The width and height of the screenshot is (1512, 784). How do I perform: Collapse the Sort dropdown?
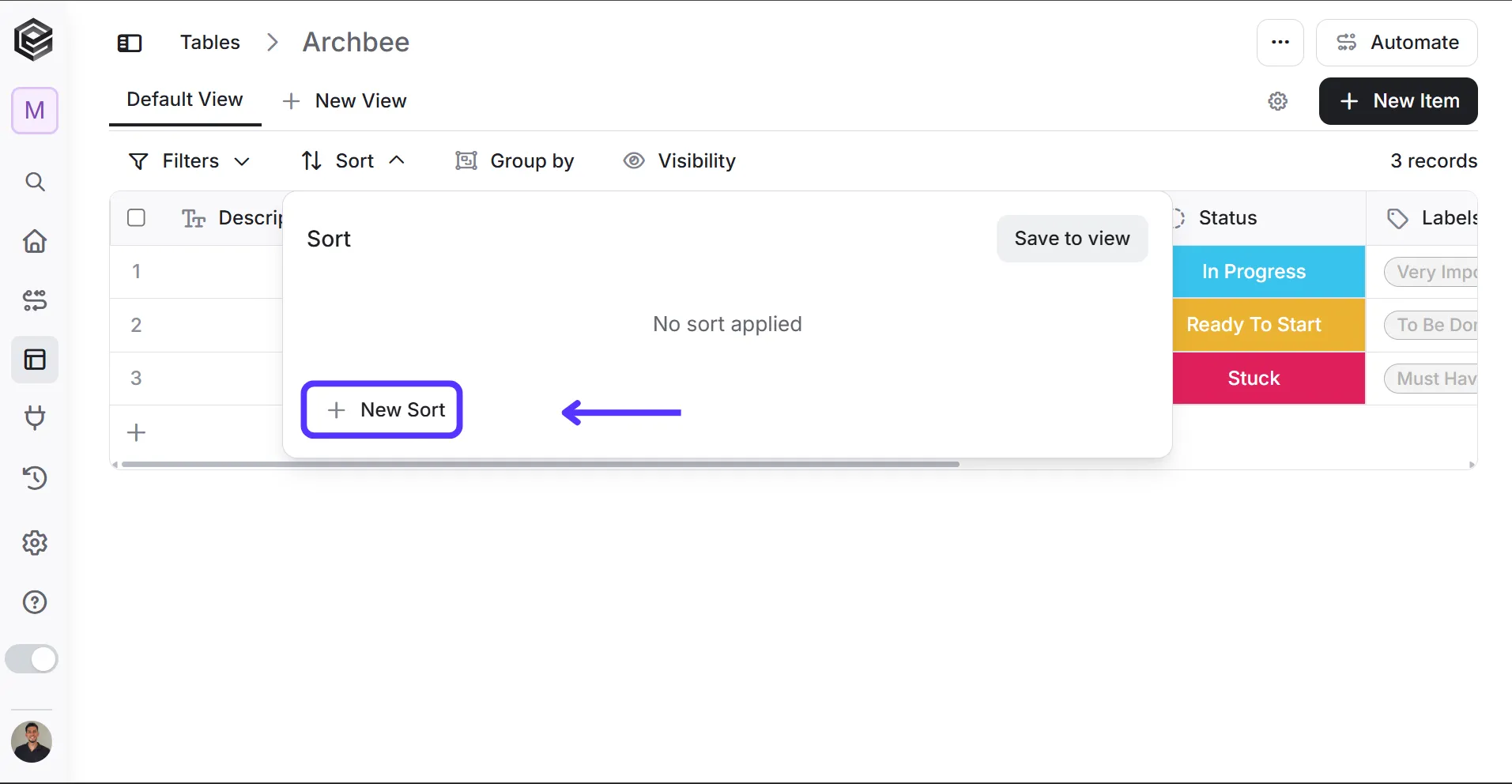coord(353,161)
